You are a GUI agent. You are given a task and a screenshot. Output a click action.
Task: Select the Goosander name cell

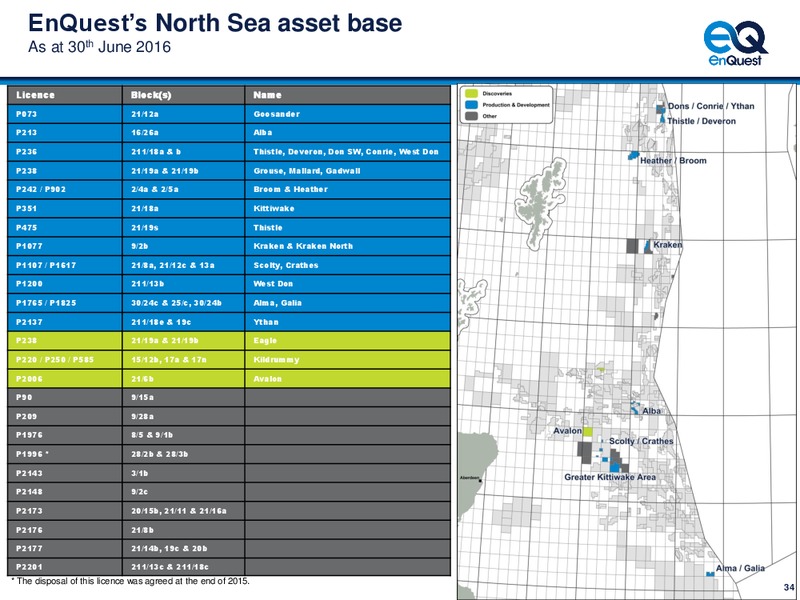point(348,114)
